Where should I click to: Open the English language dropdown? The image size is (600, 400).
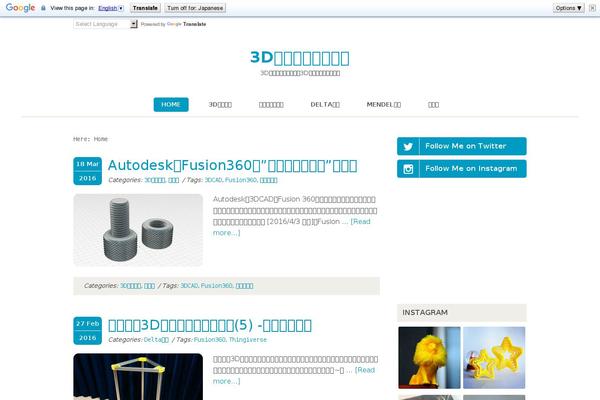point(111,8)
